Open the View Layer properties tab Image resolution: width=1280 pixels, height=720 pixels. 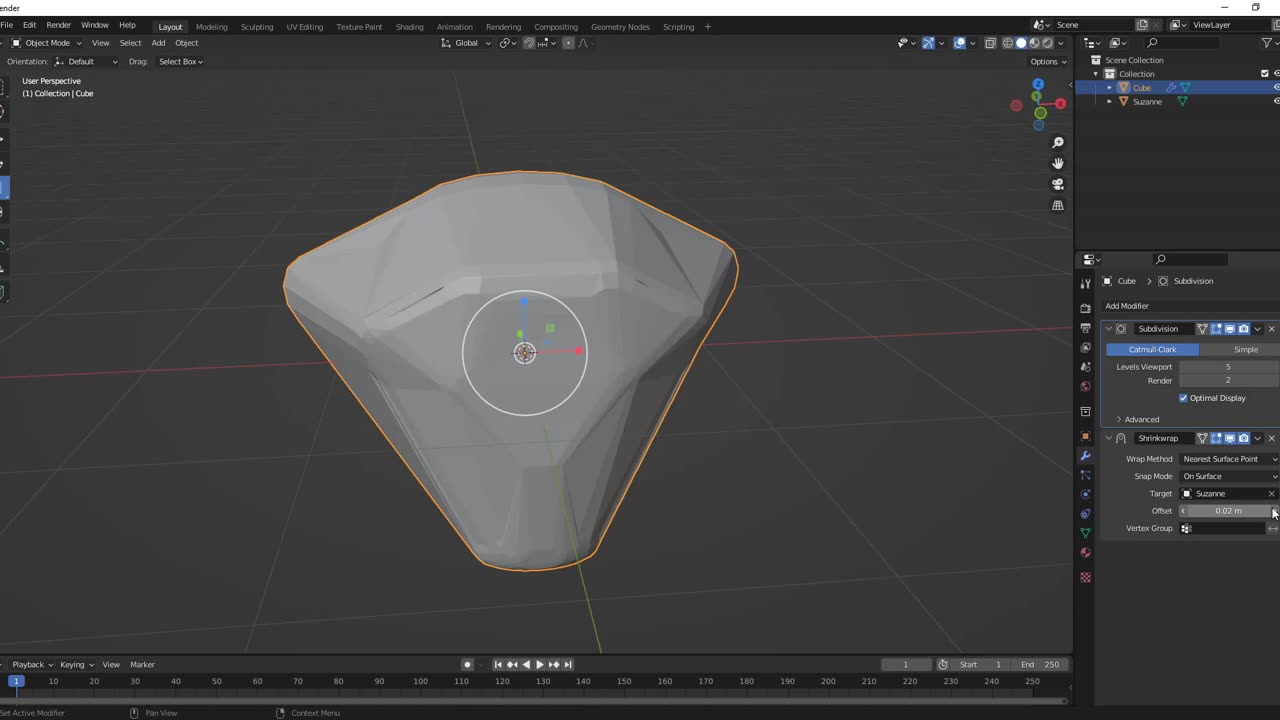(x=1086, y=347)
